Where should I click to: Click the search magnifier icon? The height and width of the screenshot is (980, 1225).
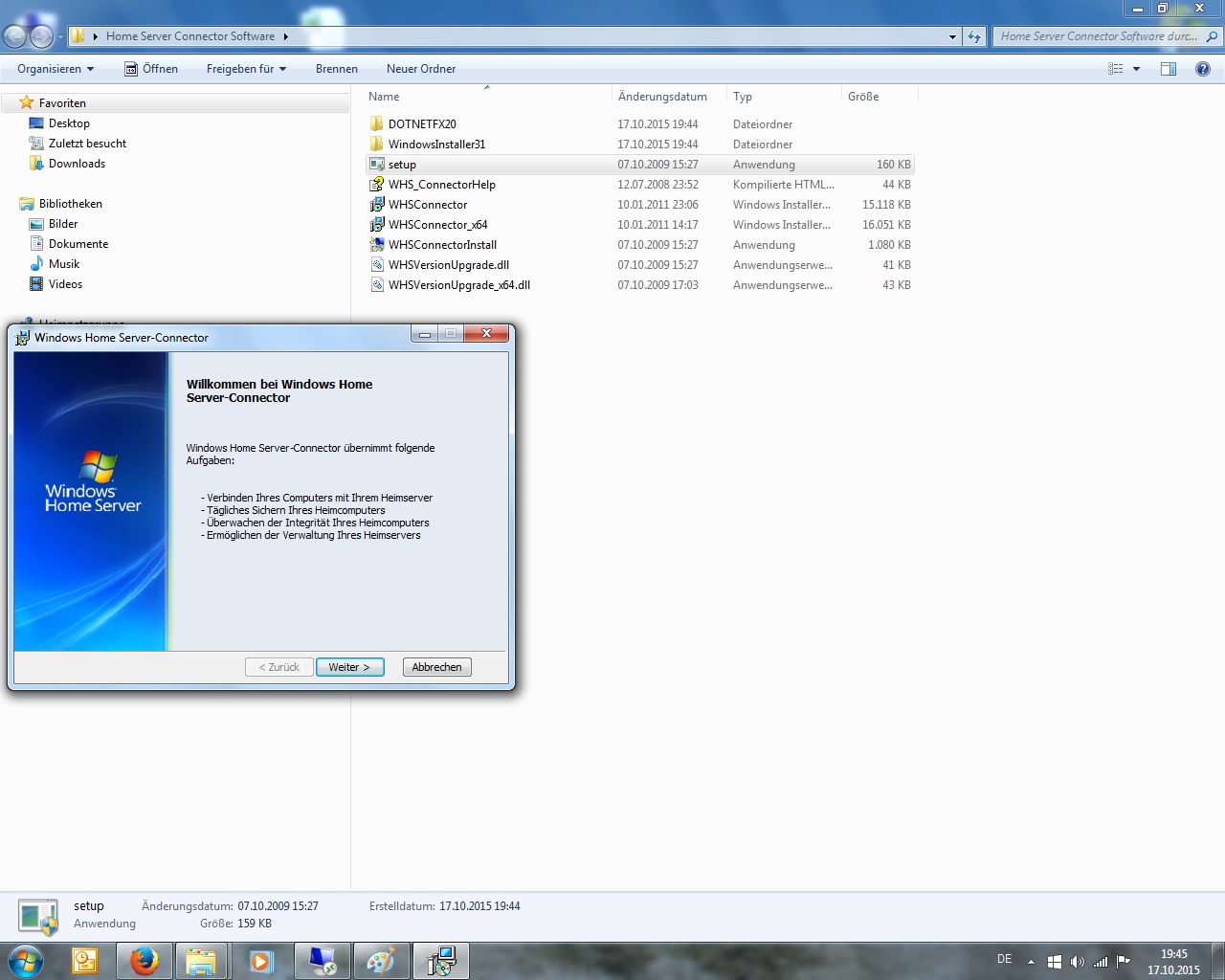coord(1212,36)
